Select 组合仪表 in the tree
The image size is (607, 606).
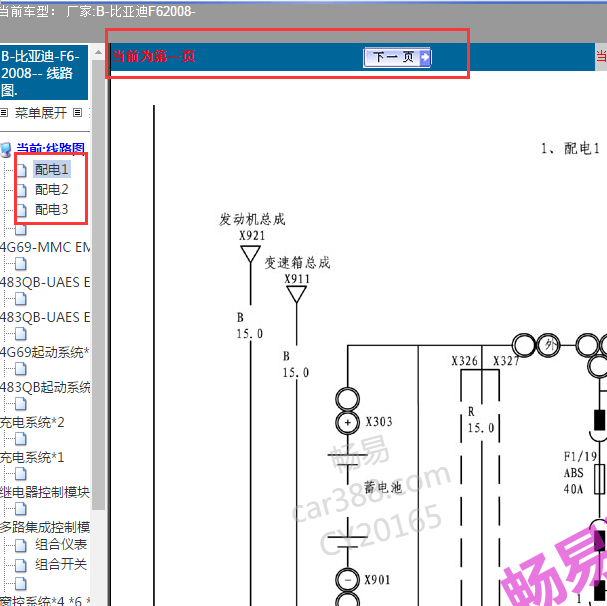(61, 544)
